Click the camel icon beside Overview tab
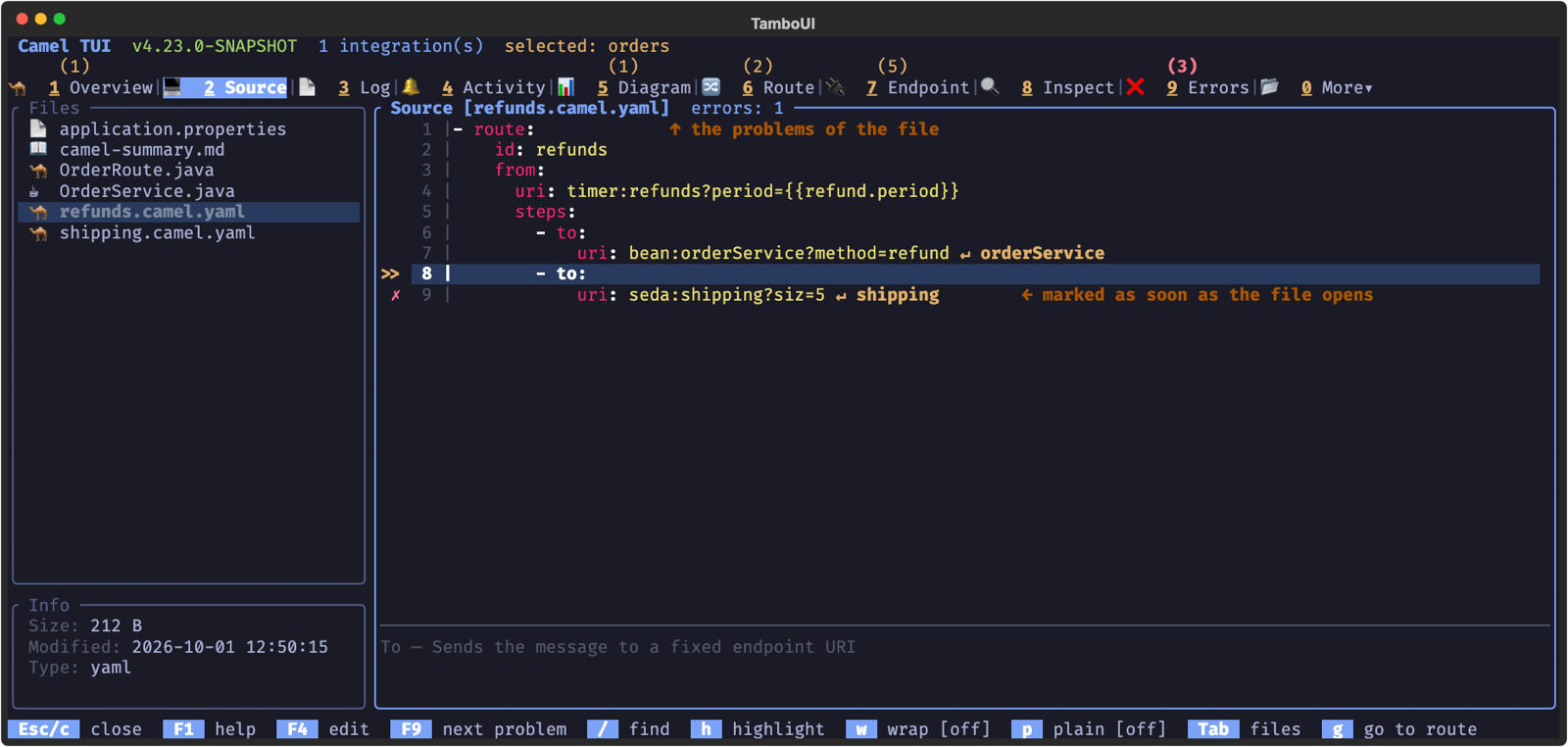The height and width of the screenshot is (747, 1568). [18, 87]
